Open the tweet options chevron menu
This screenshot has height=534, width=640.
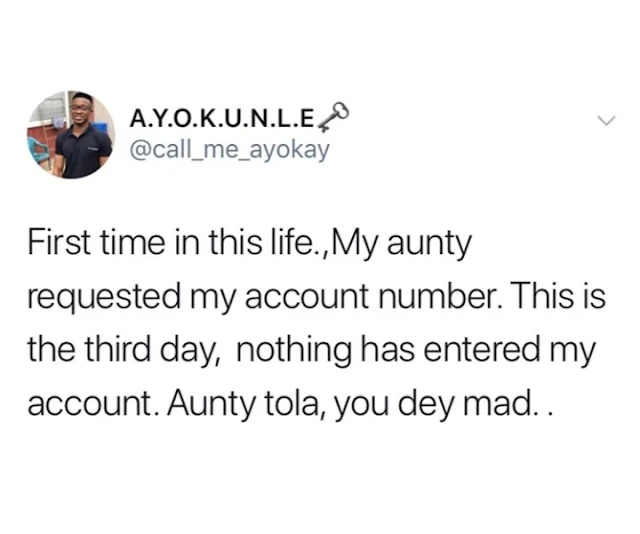(x=606, y=120)
